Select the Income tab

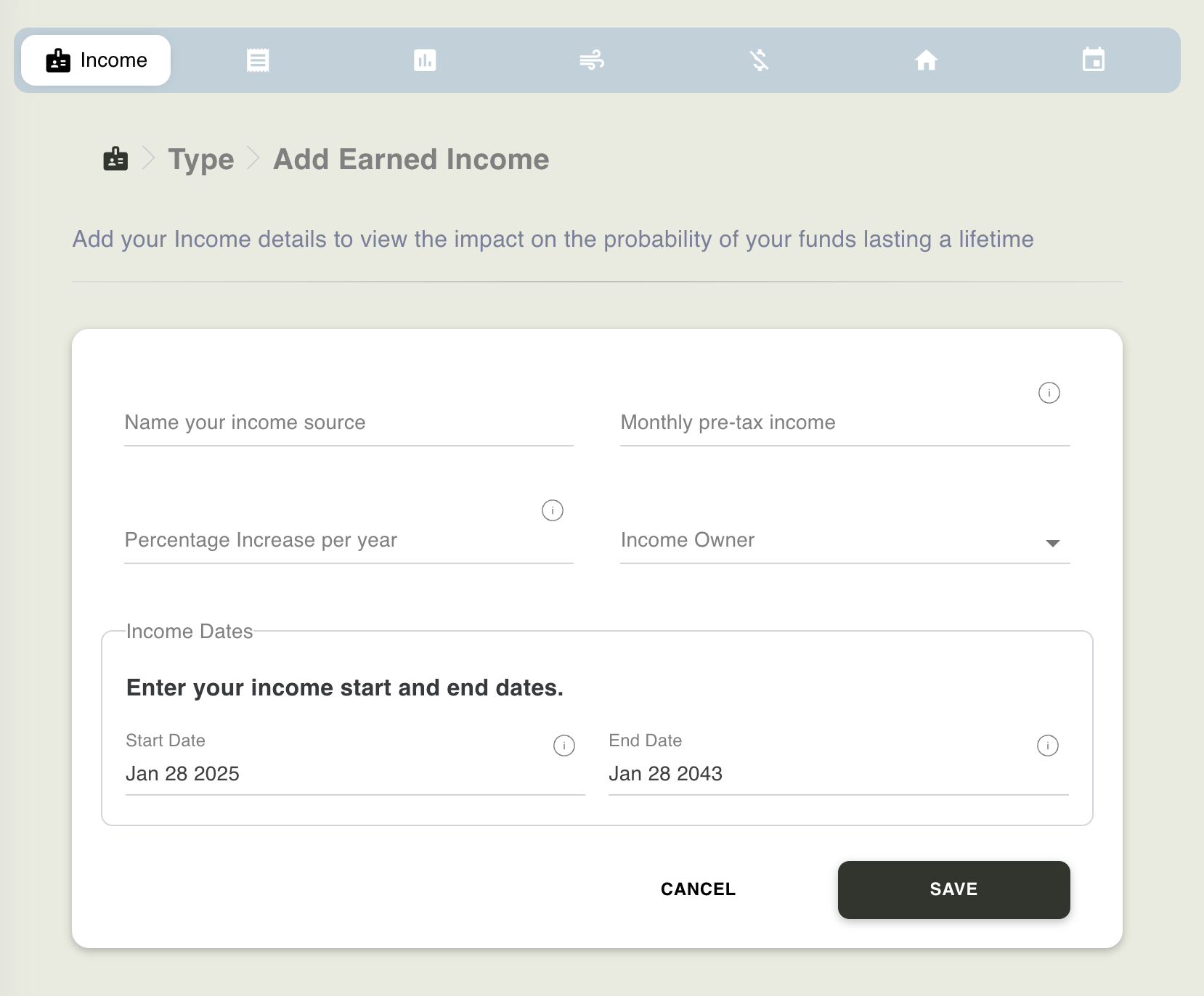coord(97,60)
